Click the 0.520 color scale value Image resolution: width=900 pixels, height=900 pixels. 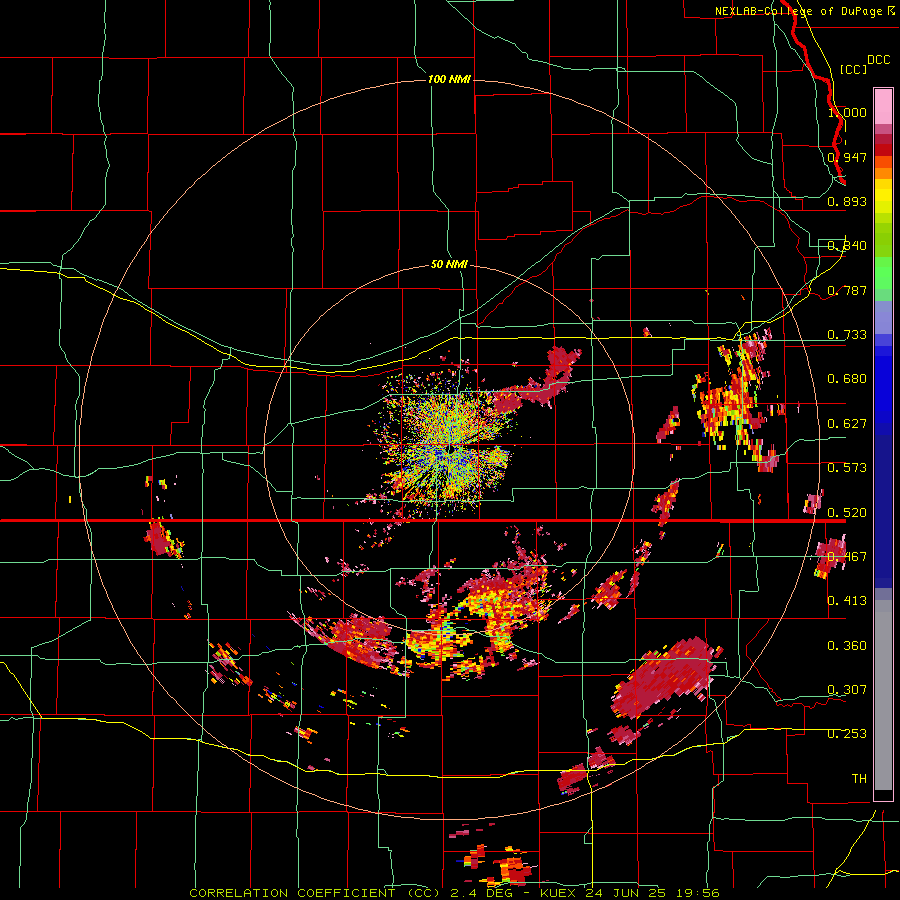[x=847, y=513]
